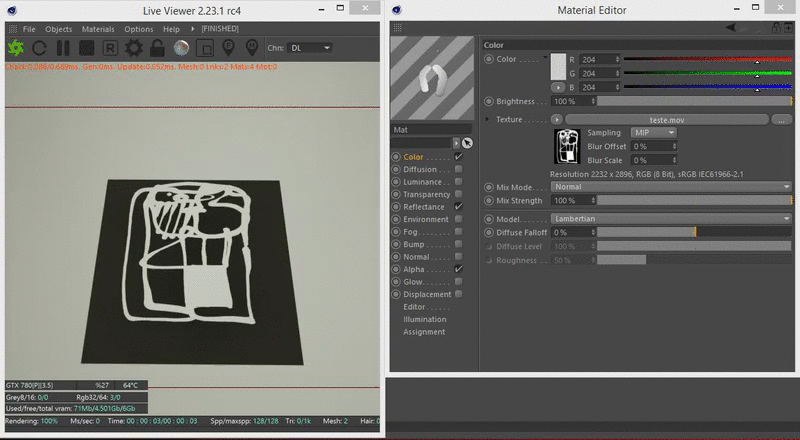The height and width of the screenshot is (440, 800).
Task: Click the arrow picker icon below Mat name
Action: 467,143
